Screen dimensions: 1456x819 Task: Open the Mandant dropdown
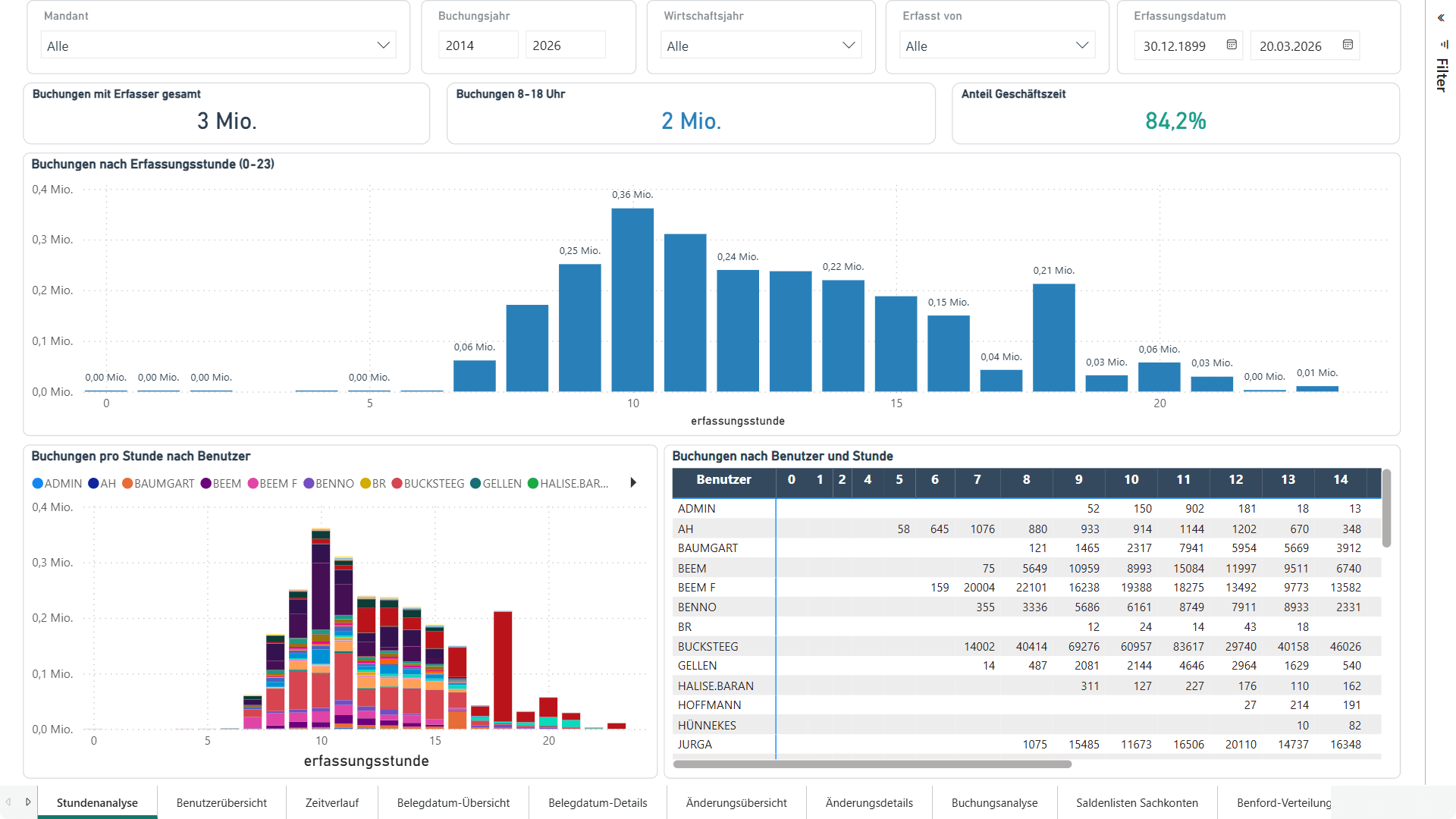pyautogui.click(x=218, y=45)
